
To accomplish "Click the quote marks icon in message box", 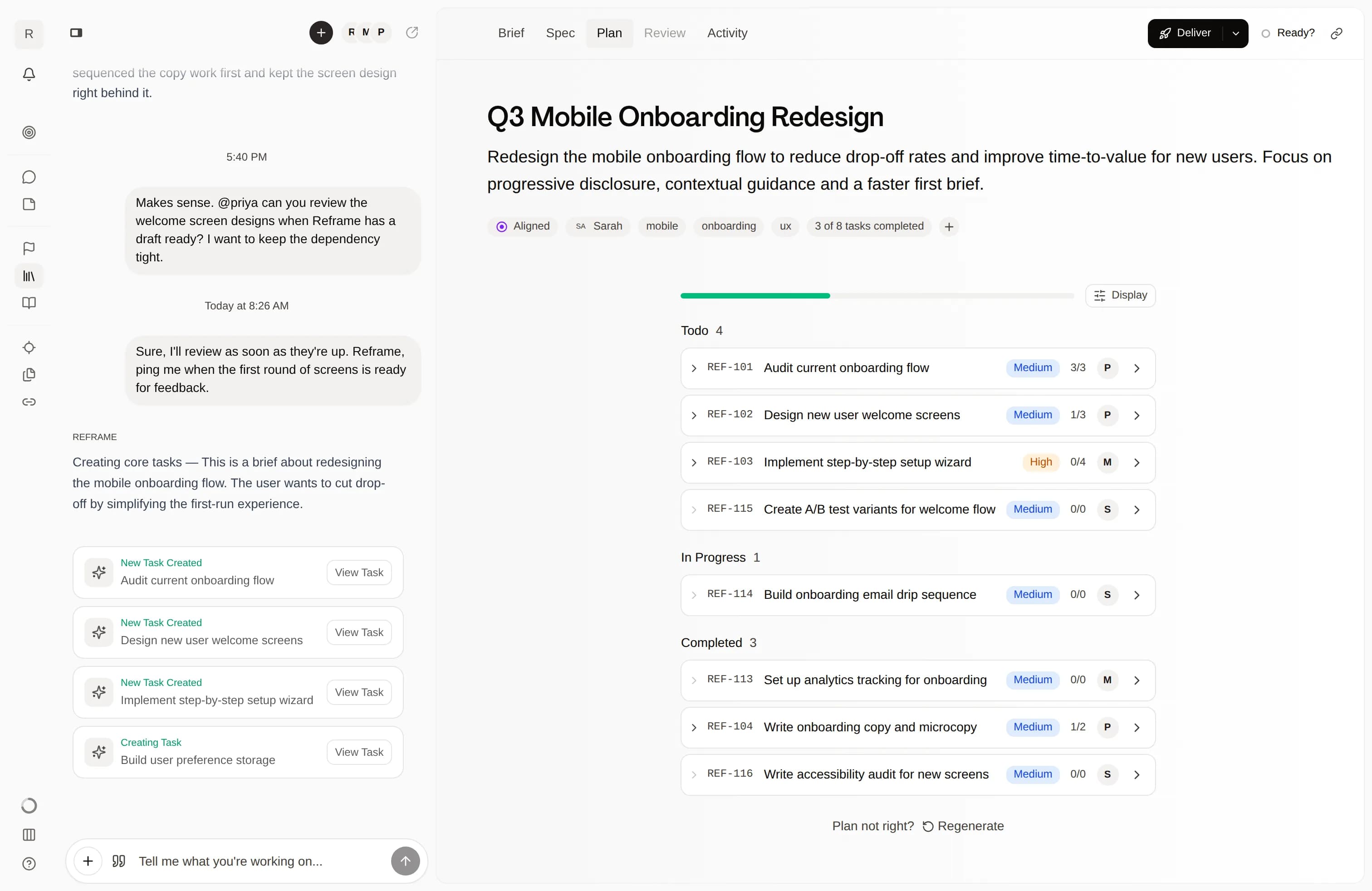I will (x=119, y=861).
